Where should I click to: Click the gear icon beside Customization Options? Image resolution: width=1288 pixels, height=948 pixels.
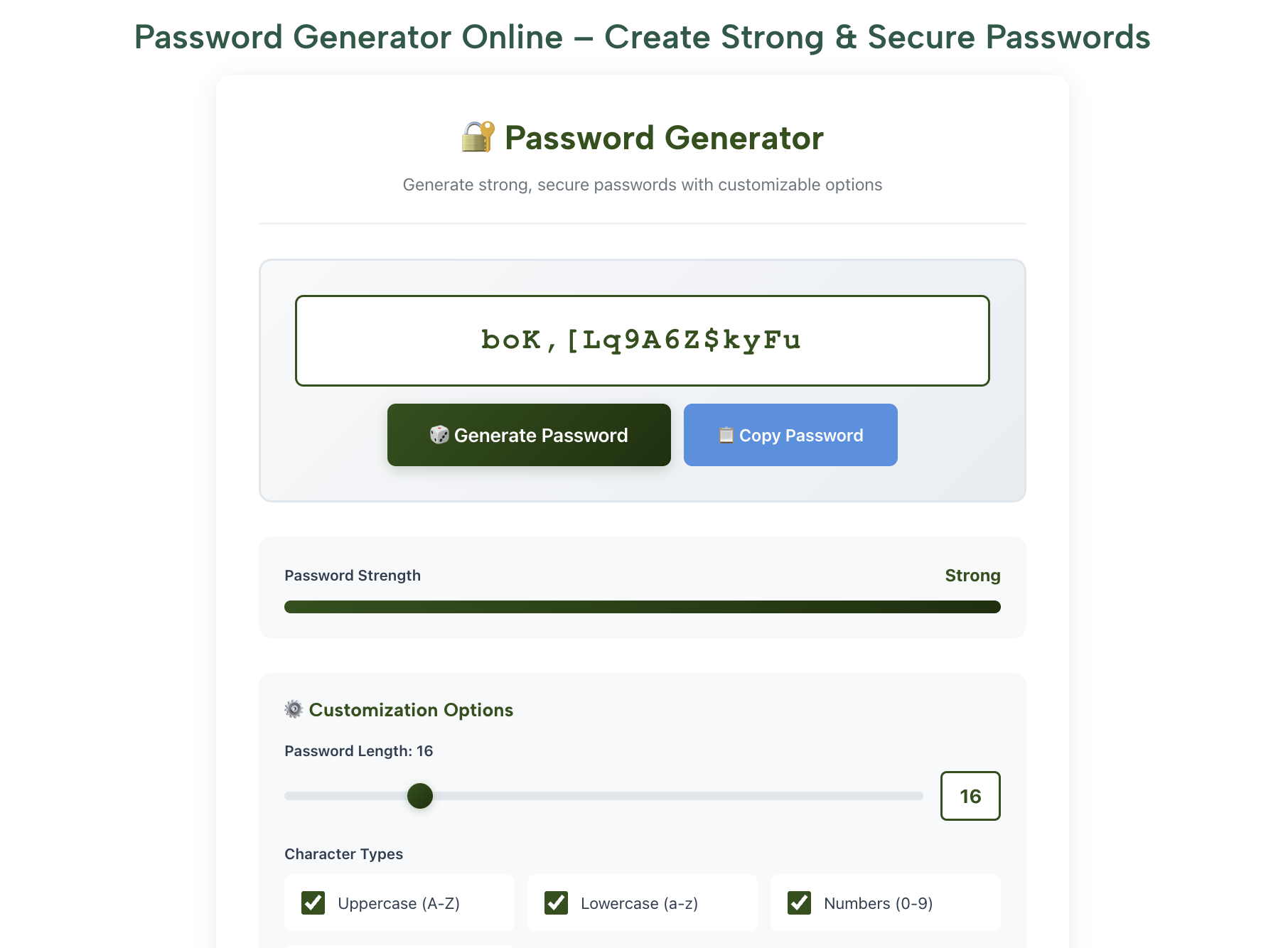(294, 709)
